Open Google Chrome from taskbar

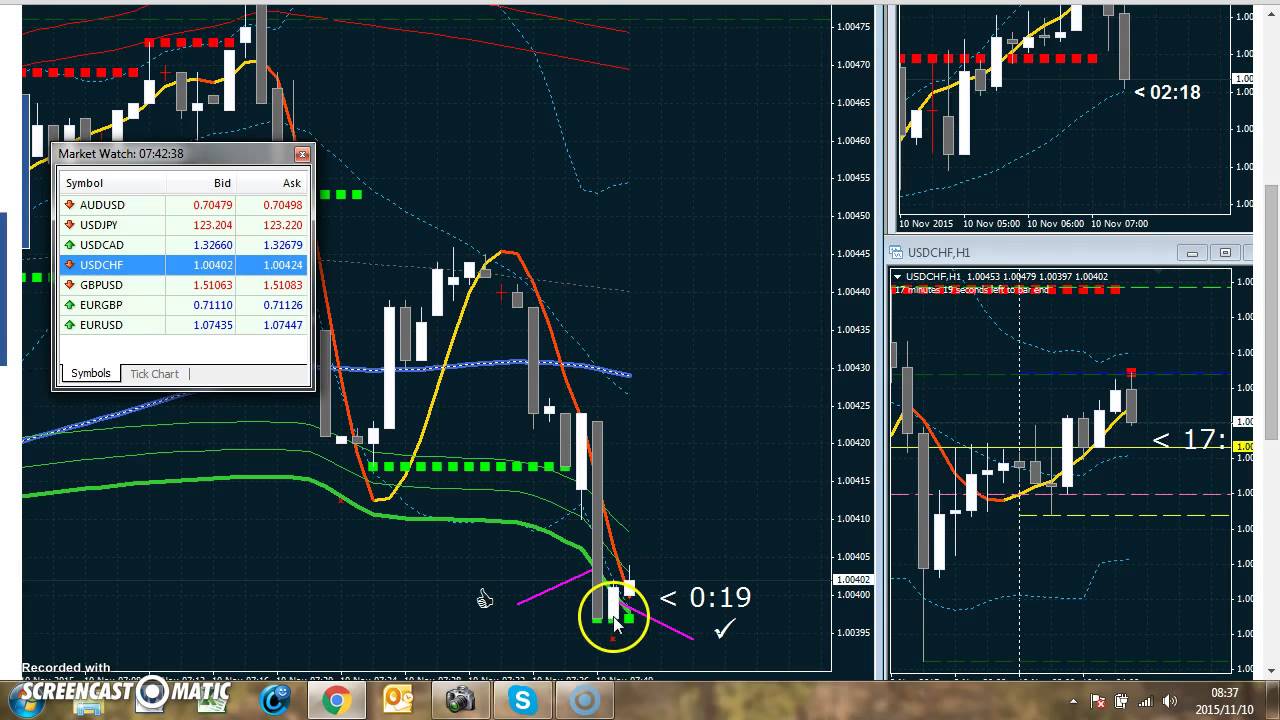click(x=335, y=701)
